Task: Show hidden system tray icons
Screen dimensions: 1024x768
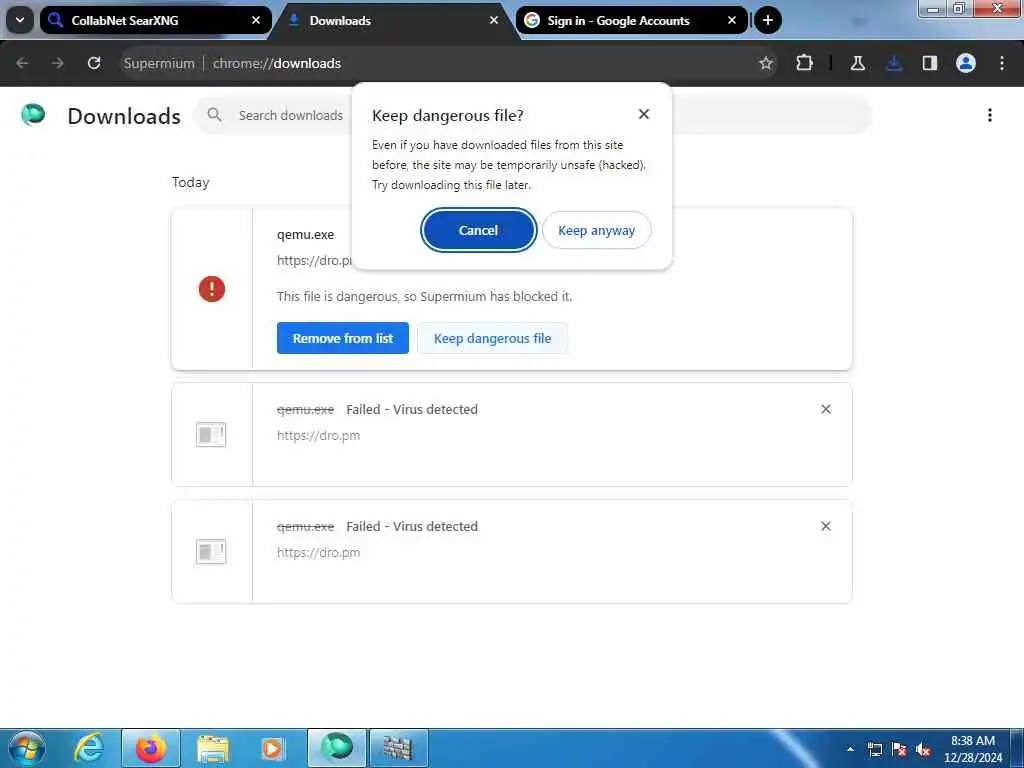Action: click(x=850, y=749)
